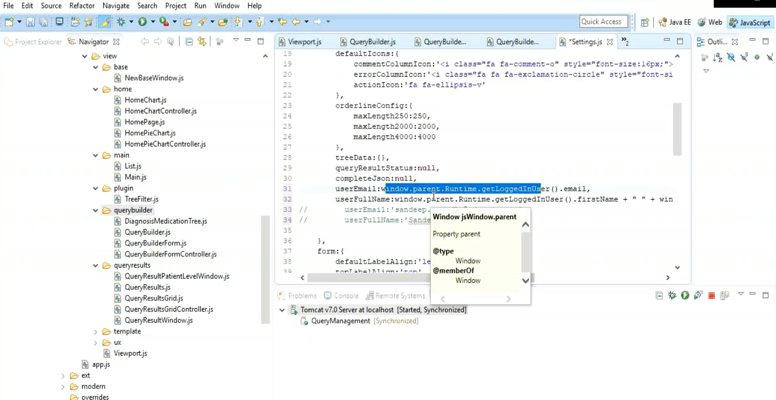Image resolution: width=776 pixels, height=400 pixels.
Task: Open the dropdown arrow beside the Run button
Action: (x=153, y=22)
